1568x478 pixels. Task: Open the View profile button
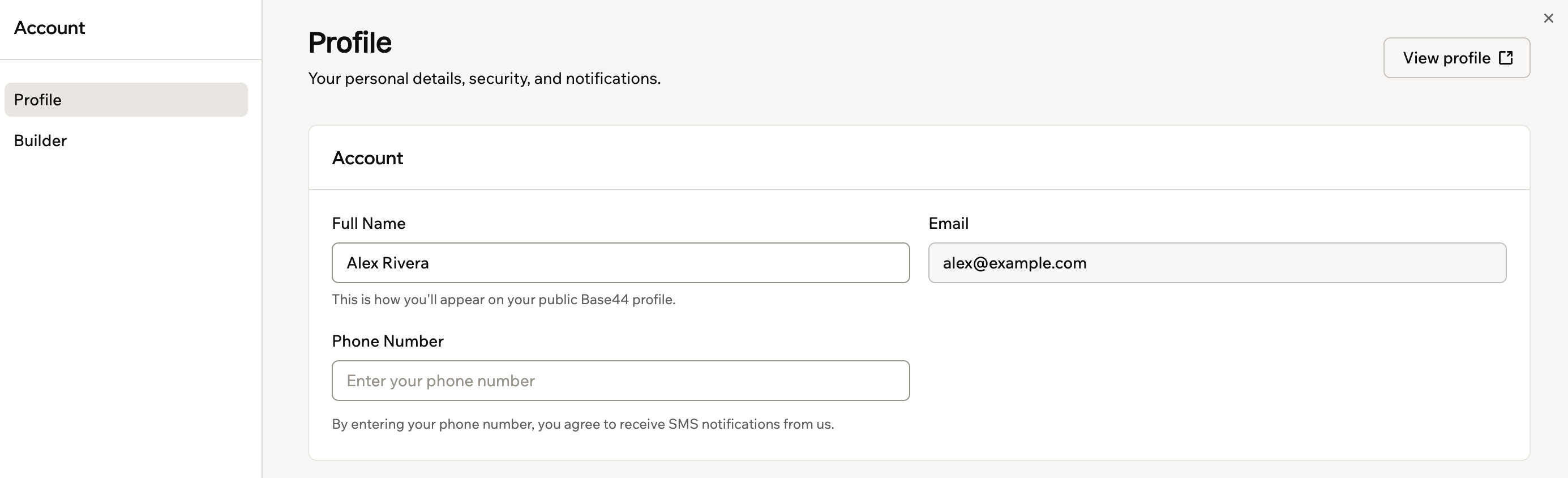pos(1456,58)
